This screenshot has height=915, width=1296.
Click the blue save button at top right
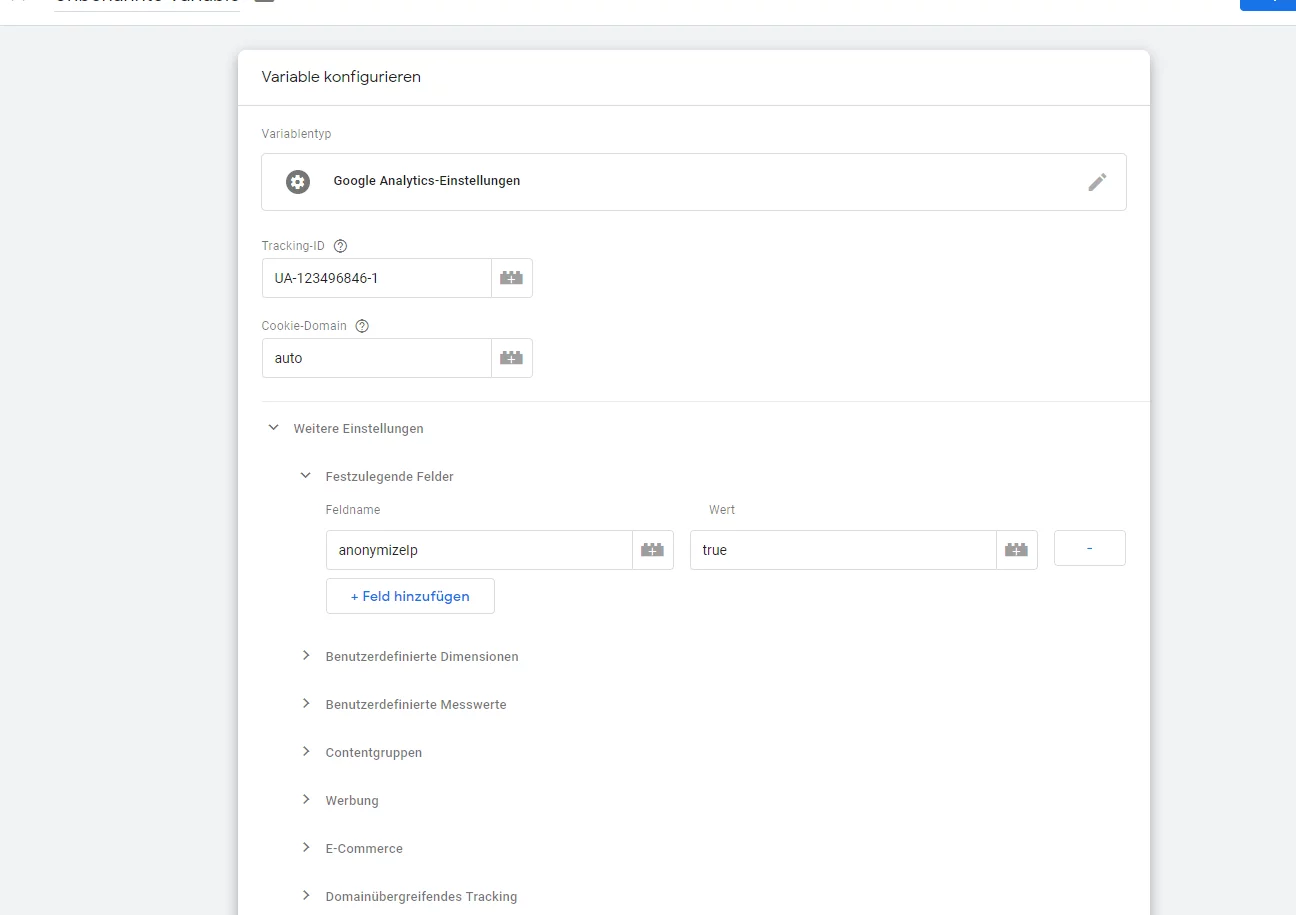pyautogui.click(x=1268, y=4)
